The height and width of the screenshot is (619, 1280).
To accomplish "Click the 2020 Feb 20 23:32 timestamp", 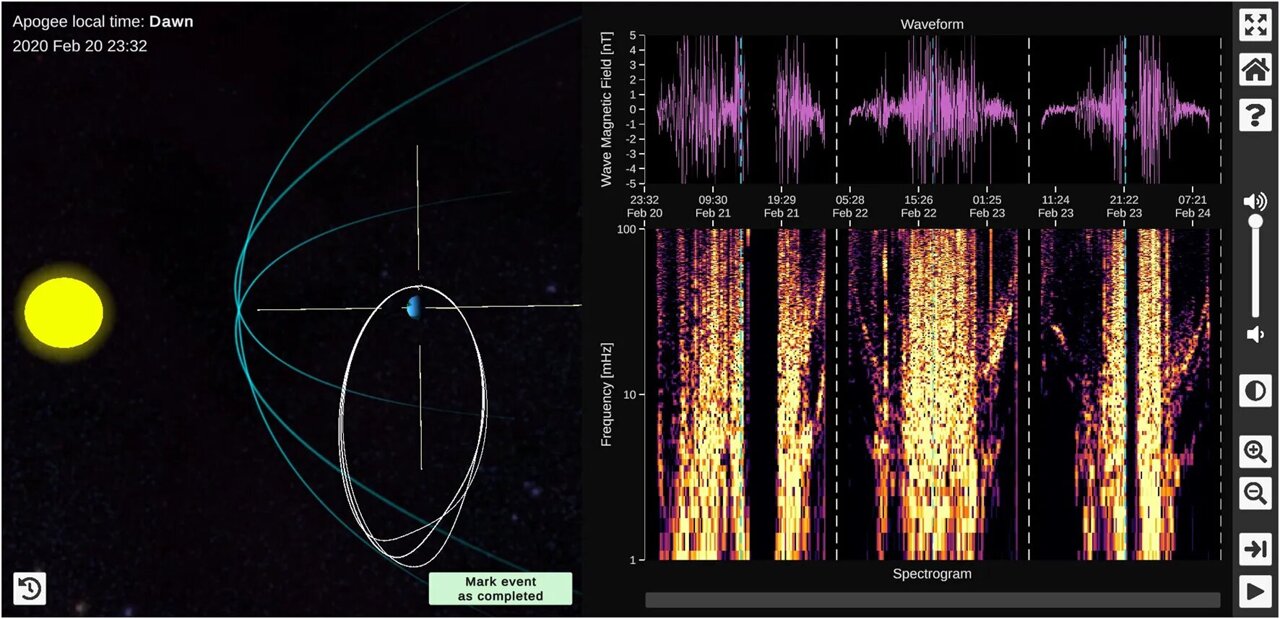I will click(80, 46).
